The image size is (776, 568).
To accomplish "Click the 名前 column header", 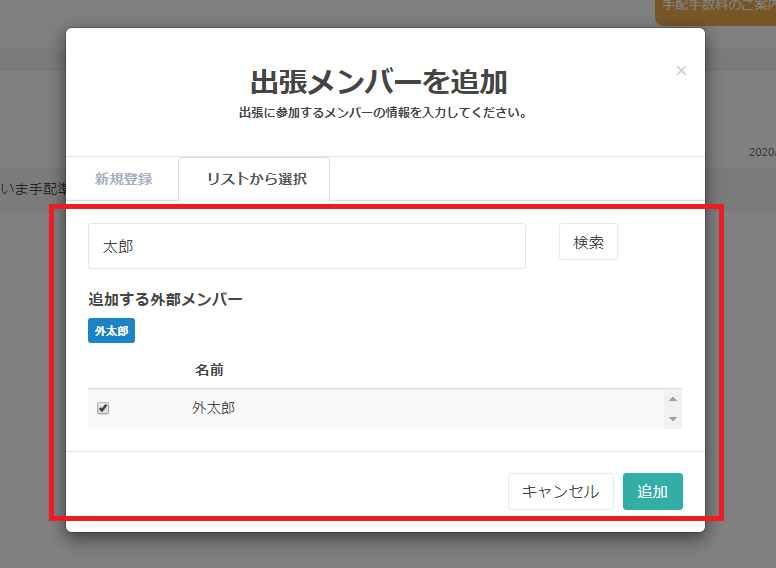I will pos(209,370).
